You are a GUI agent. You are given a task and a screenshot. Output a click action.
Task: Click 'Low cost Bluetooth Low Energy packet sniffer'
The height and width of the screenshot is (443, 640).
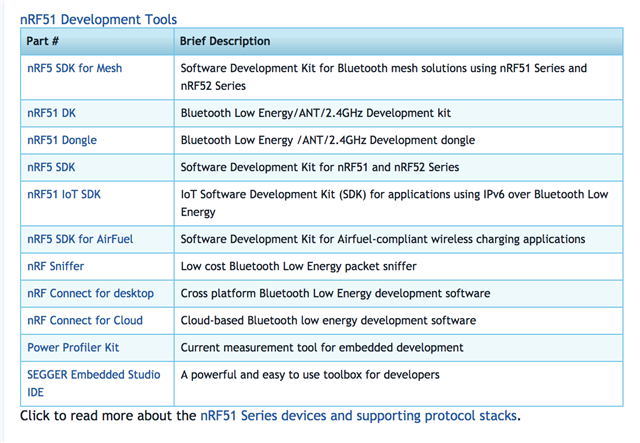click(299, 266)
